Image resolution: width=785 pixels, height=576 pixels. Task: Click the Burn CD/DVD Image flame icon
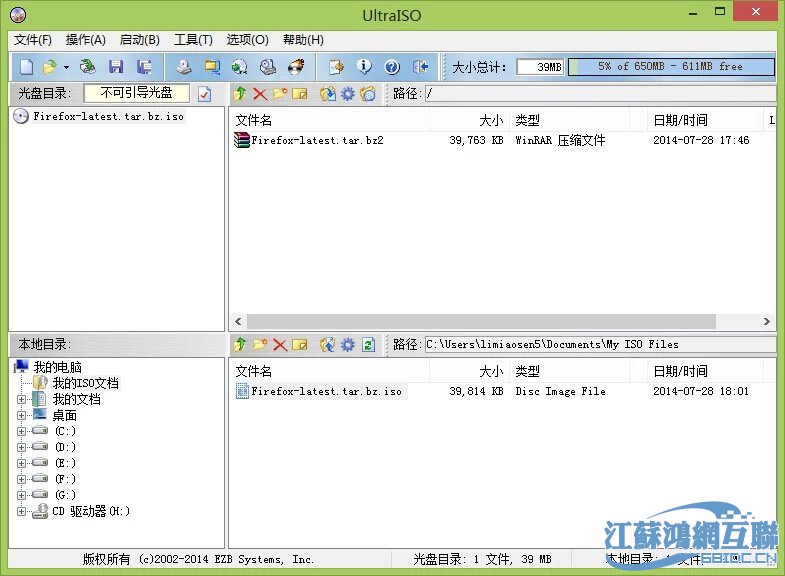click(x=296, y=67)
